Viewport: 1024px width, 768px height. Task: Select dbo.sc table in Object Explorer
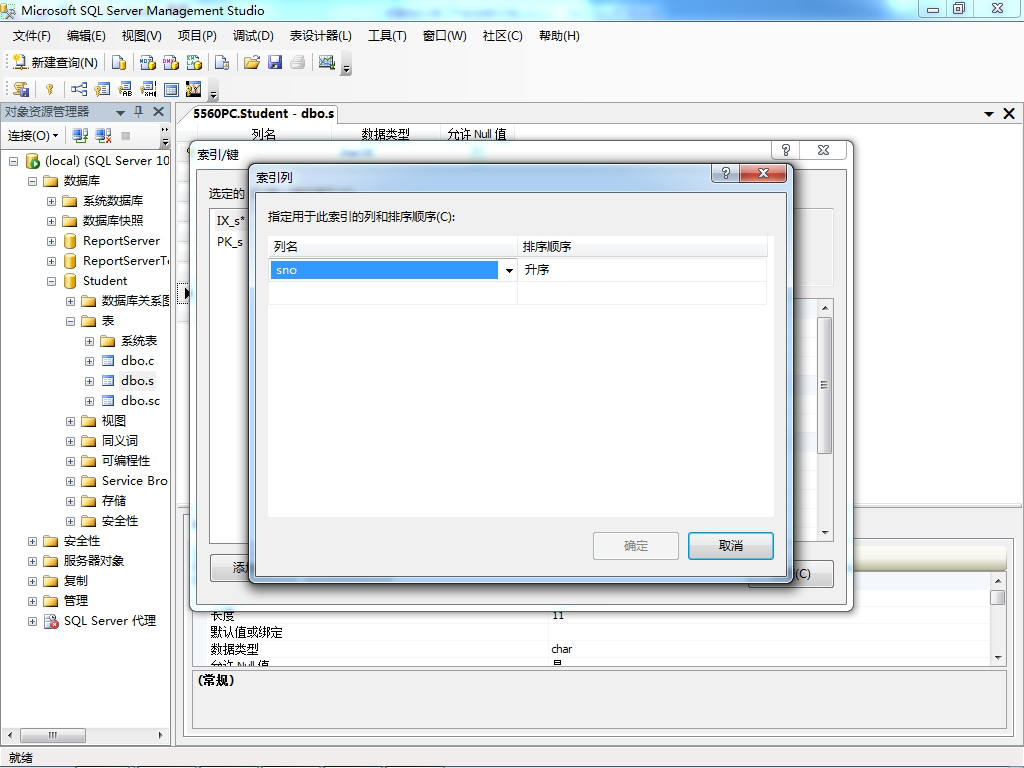pos(140,401)
